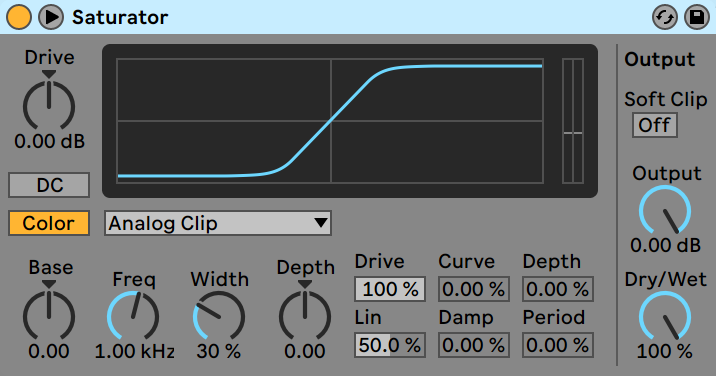Image resolution: width=716 pixels, height=376 pixels.
Task: Click the Output gain knob
Action: click(665, 211)
